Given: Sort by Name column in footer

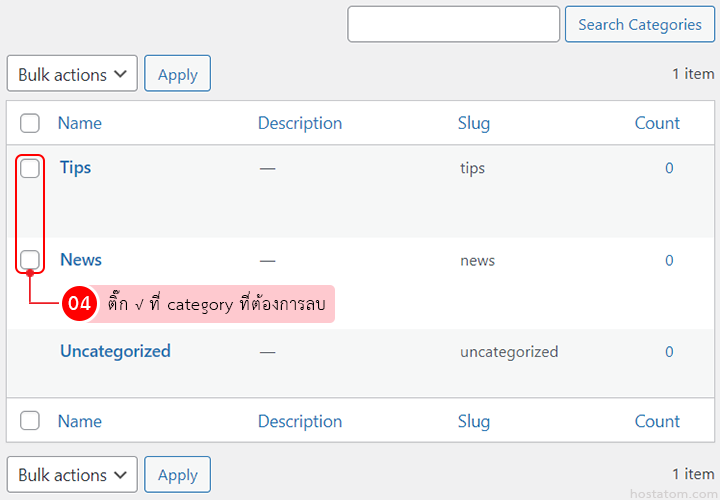Looking at the screenshot, I should [80, 421].
